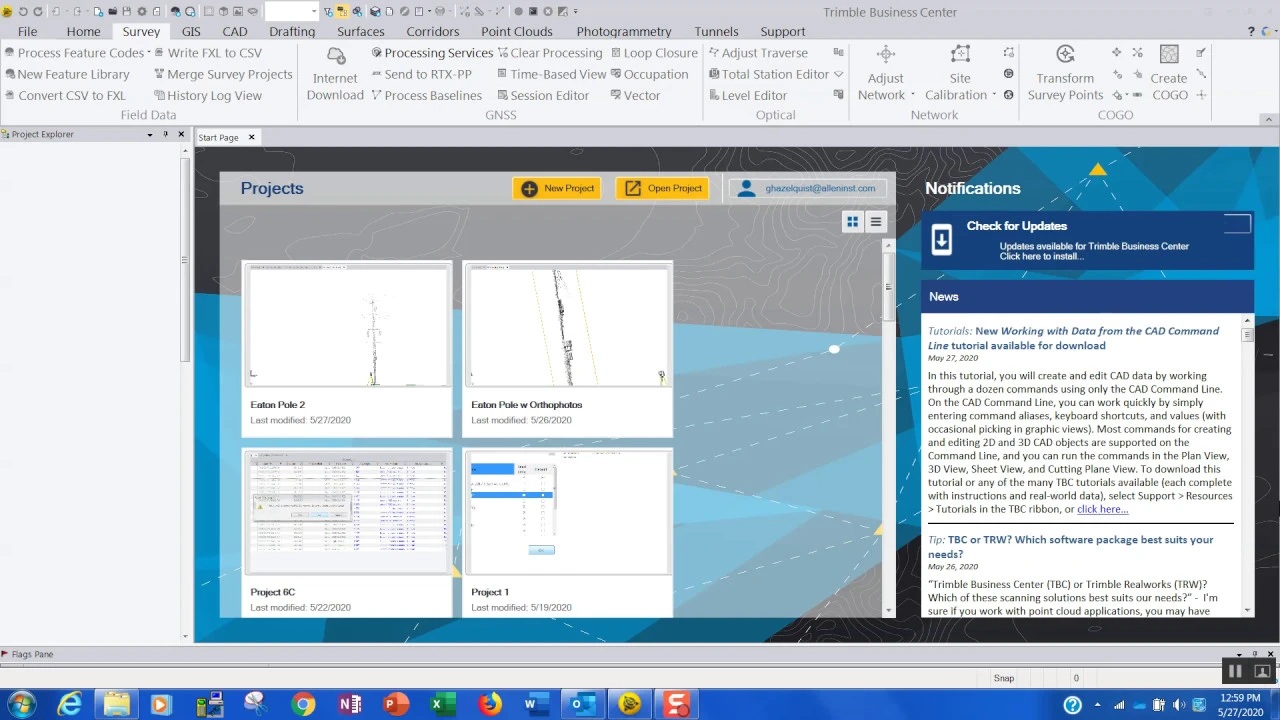Close the Start Page tab

pyautogui.click(x=251, y=137)
